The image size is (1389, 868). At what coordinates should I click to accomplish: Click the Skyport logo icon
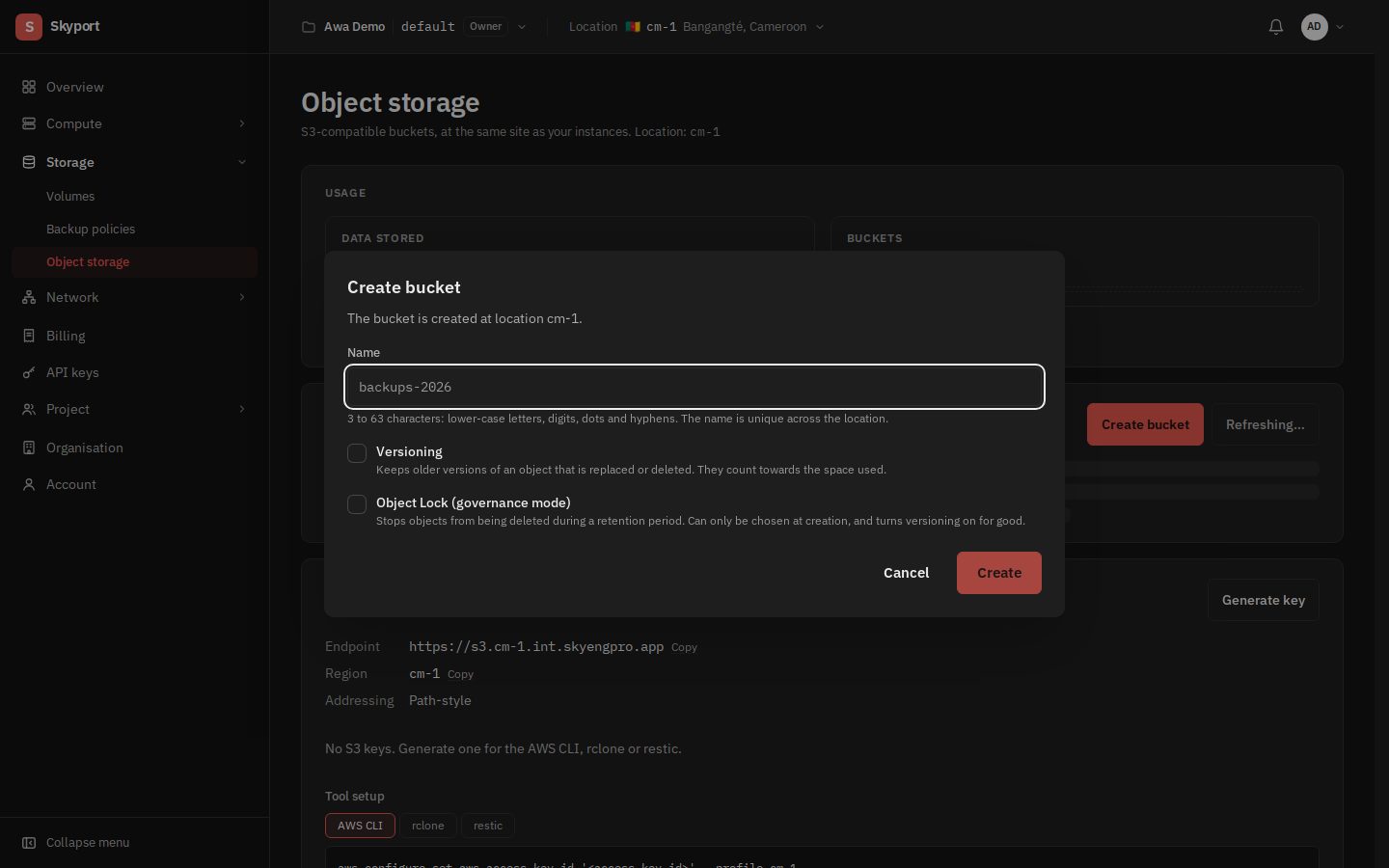coord(29,27)
